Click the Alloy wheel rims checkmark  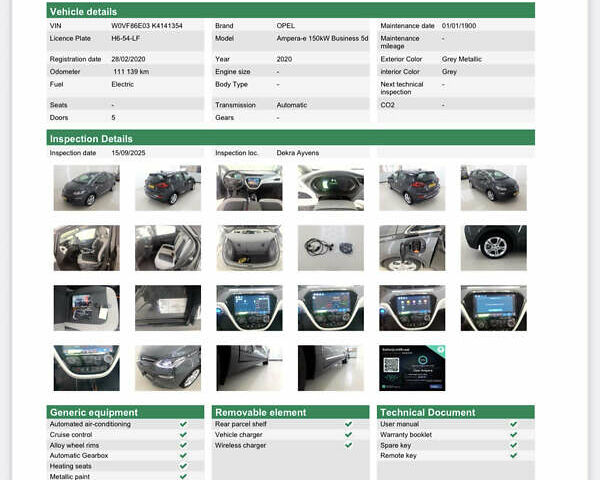pos(183,445)
